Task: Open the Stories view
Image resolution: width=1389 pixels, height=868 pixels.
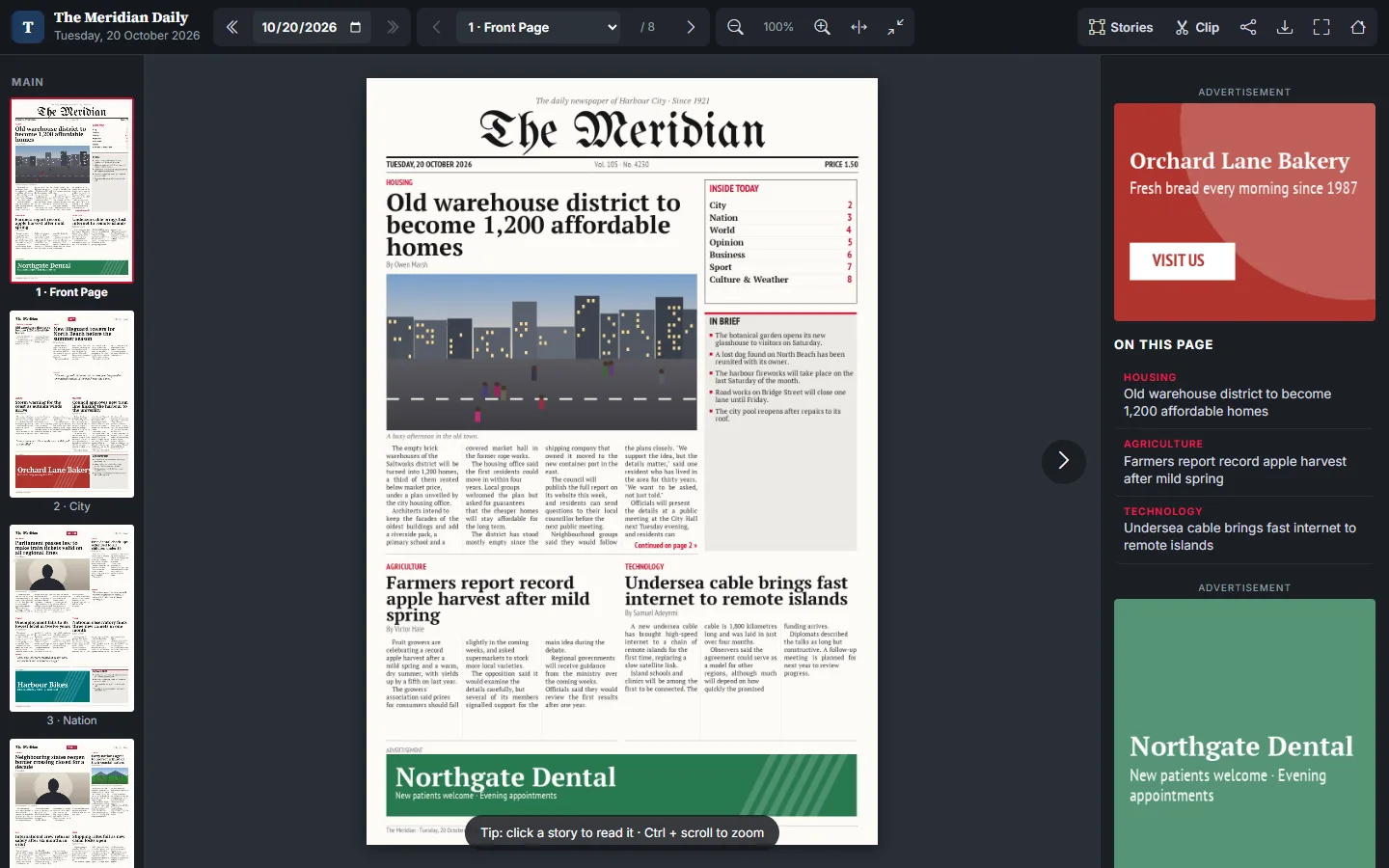Action: click(1121, 27)
